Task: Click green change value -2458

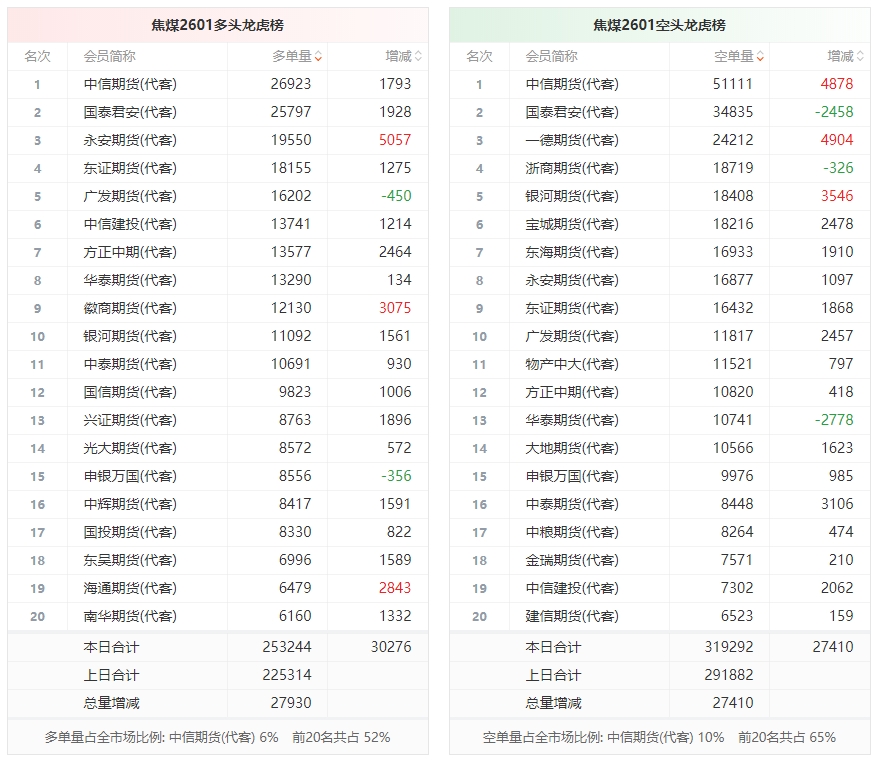Action: [834, 112]
